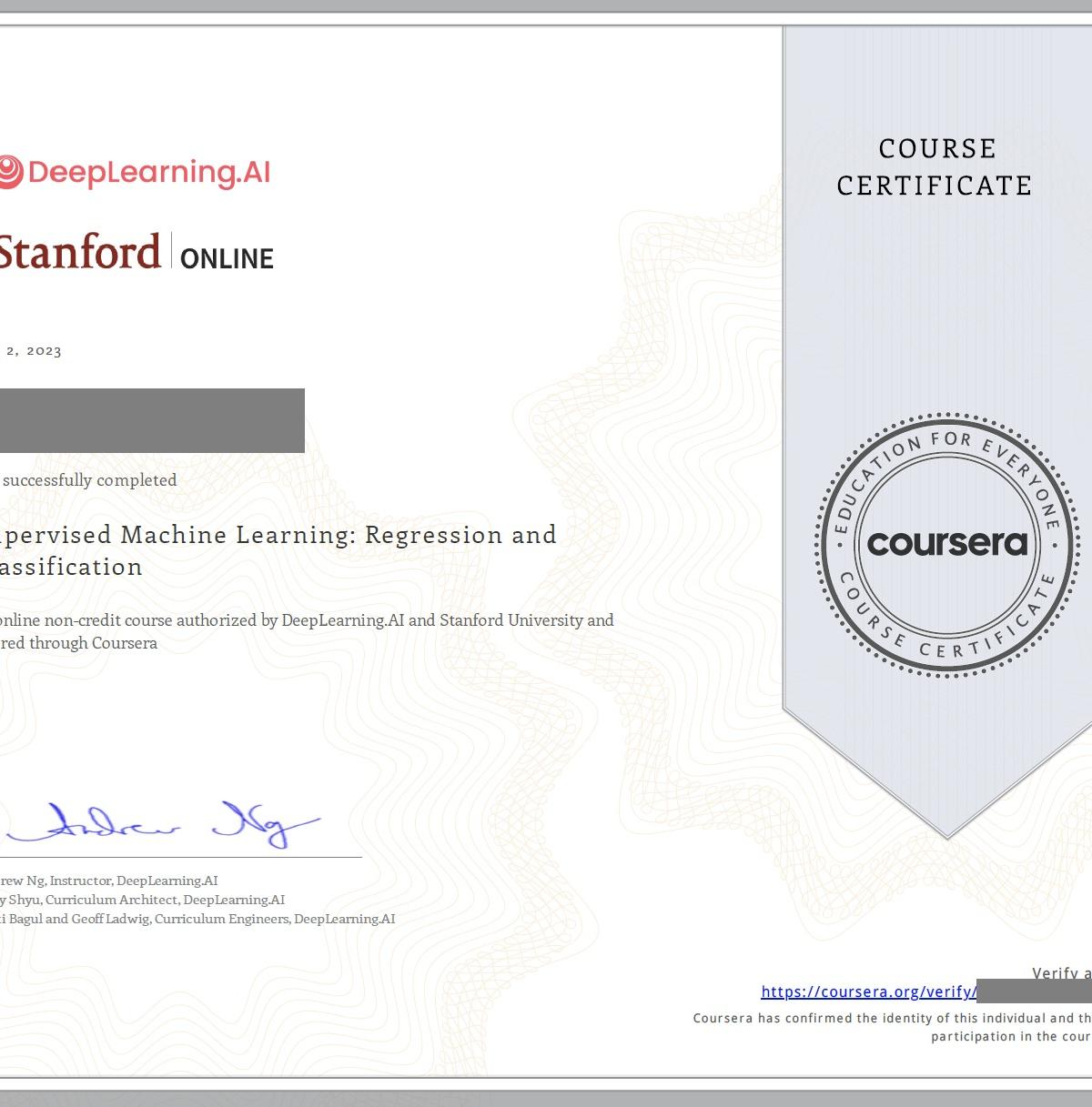
Task: Click the gray redacted recipient name box
Action: point(152,420)
